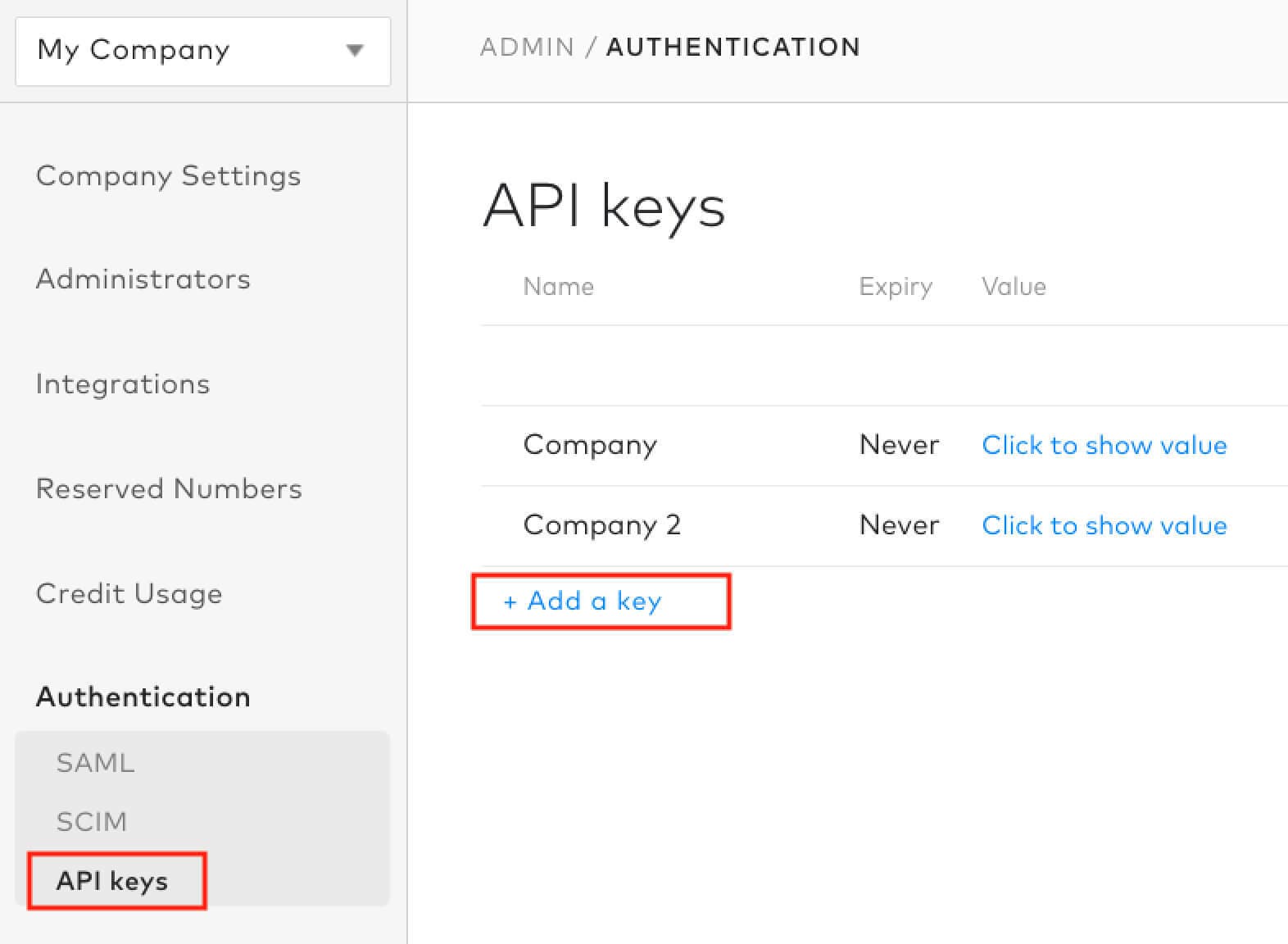Go to the Administrators section
Screen dimensions: 1288x944
coord(143,279)
